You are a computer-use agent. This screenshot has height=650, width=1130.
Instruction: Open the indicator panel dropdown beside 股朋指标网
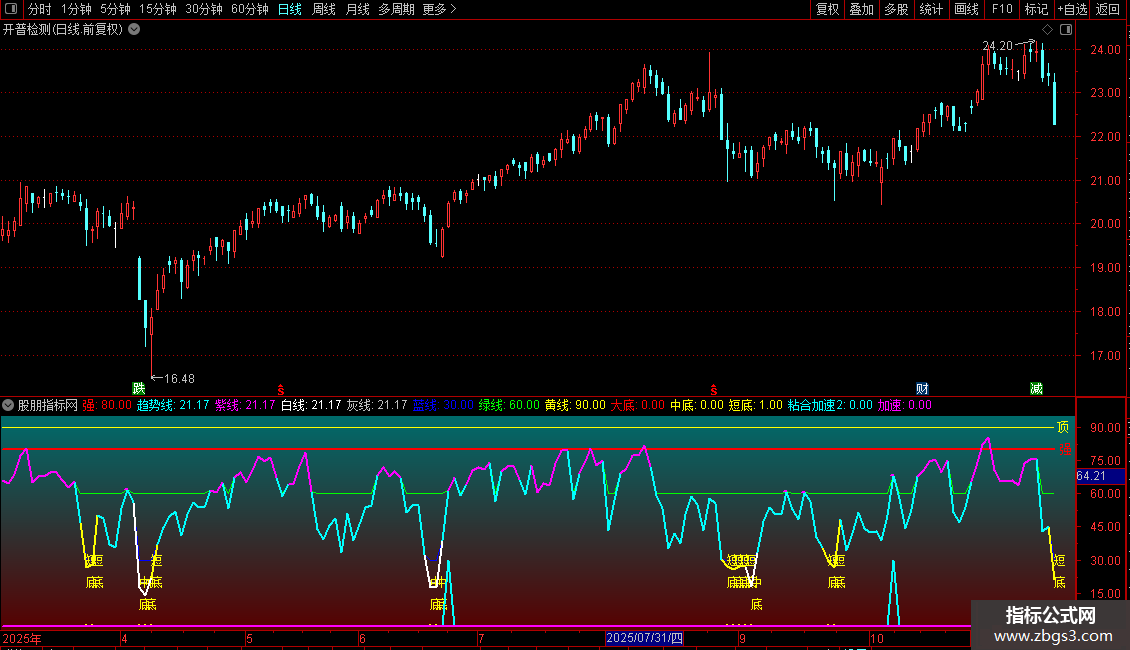click(x=8, y=405)
